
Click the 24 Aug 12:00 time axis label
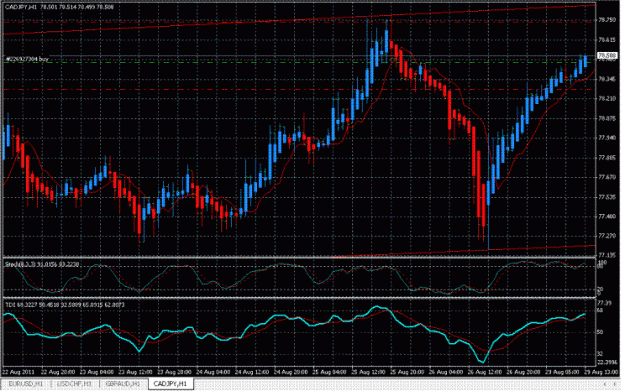coord(252,372)
